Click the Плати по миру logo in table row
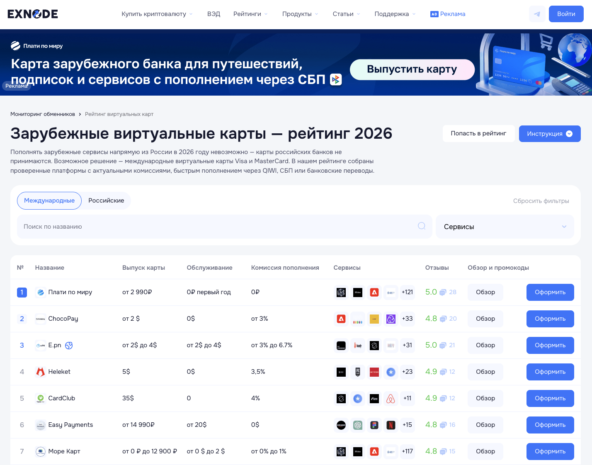Image resolution: width=592 pixels, height=465 pixels. click(x=40, y=292)
